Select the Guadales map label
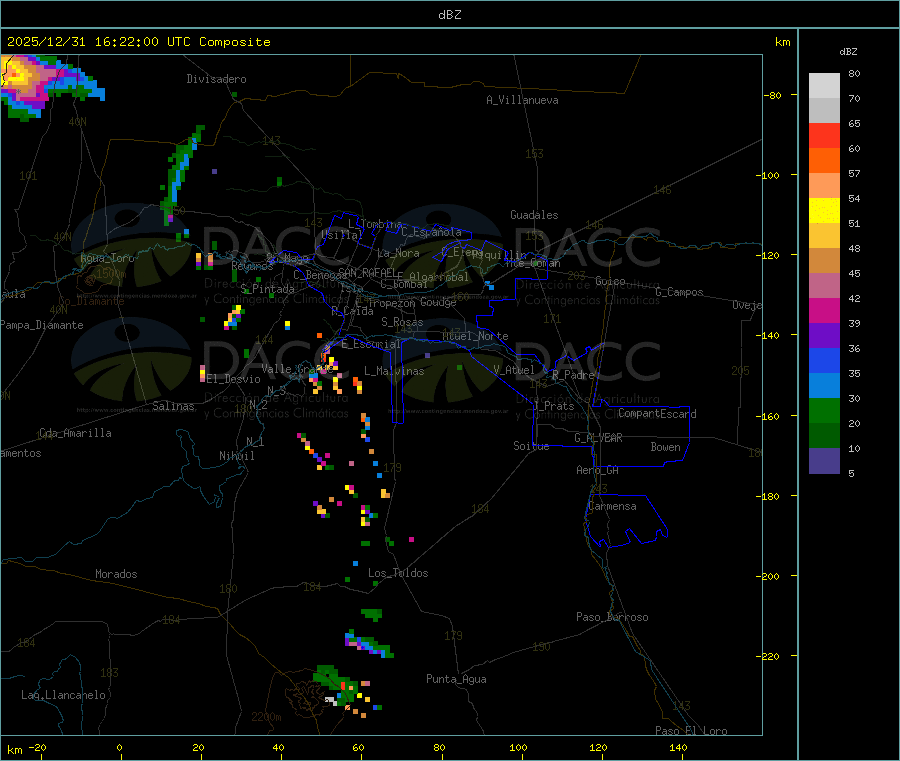The width and height of the screenshot is (900, 761). [x=534, y=215]
